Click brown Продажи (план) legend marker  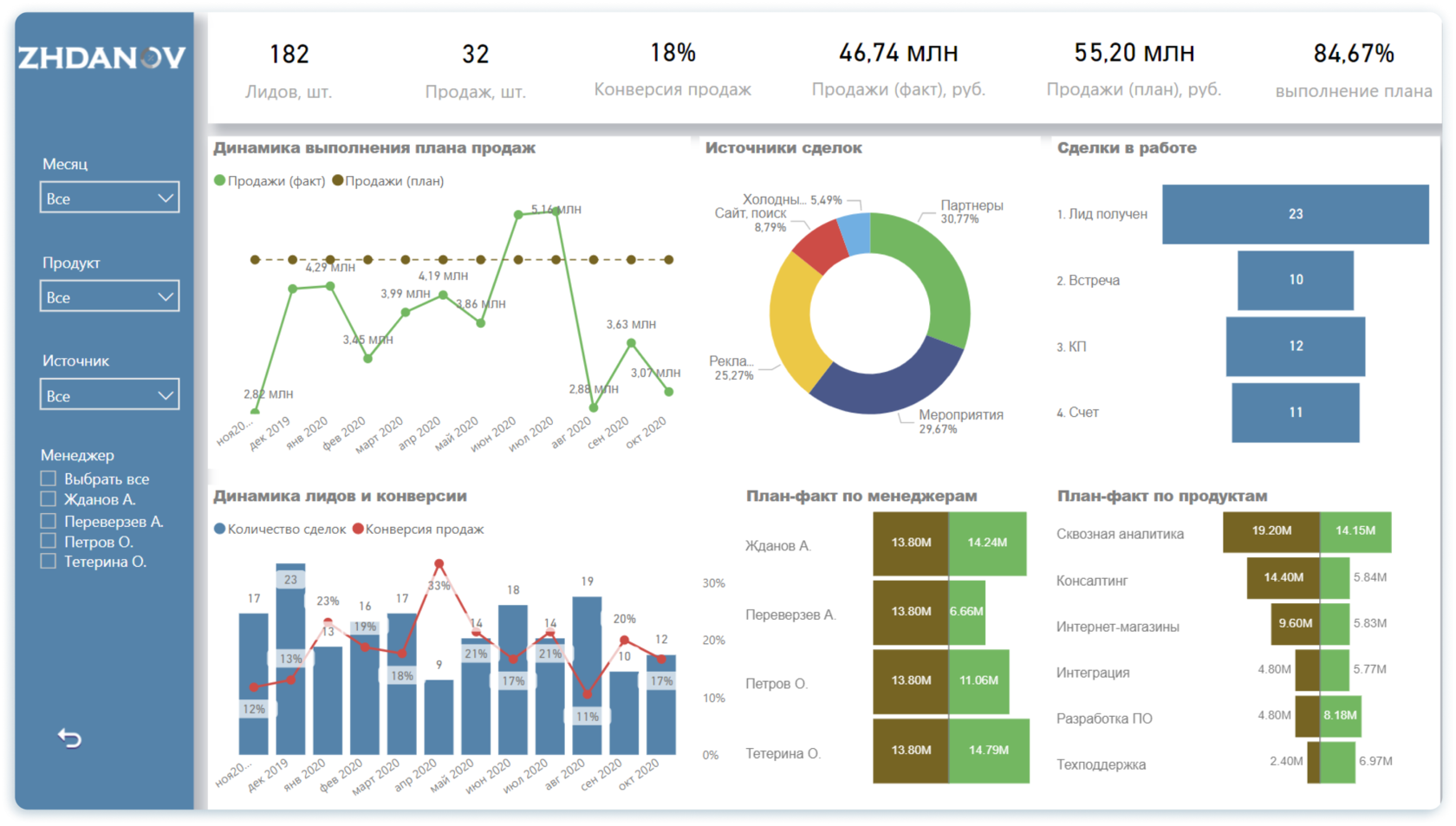click(338, 180)
